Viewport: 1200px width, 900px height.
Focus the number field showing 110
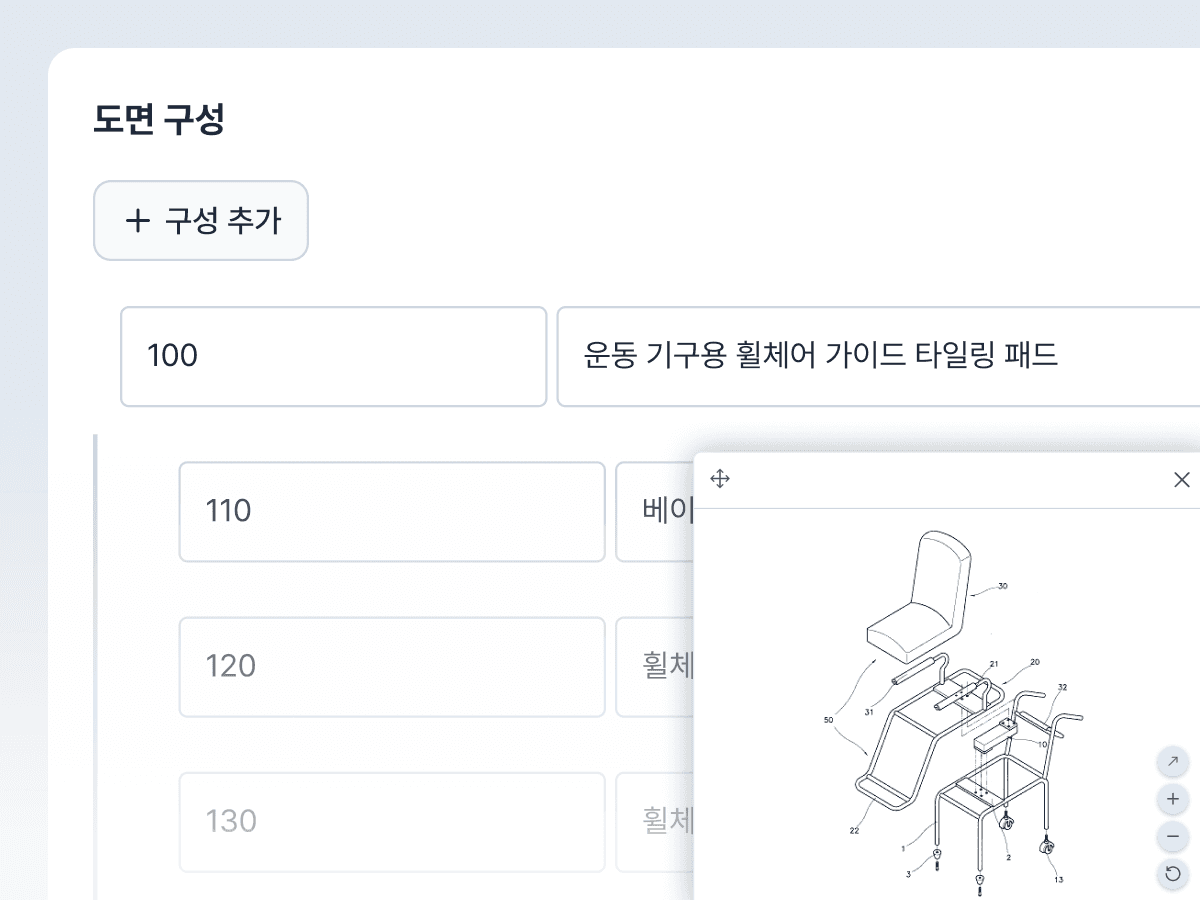tap(391, 511)
